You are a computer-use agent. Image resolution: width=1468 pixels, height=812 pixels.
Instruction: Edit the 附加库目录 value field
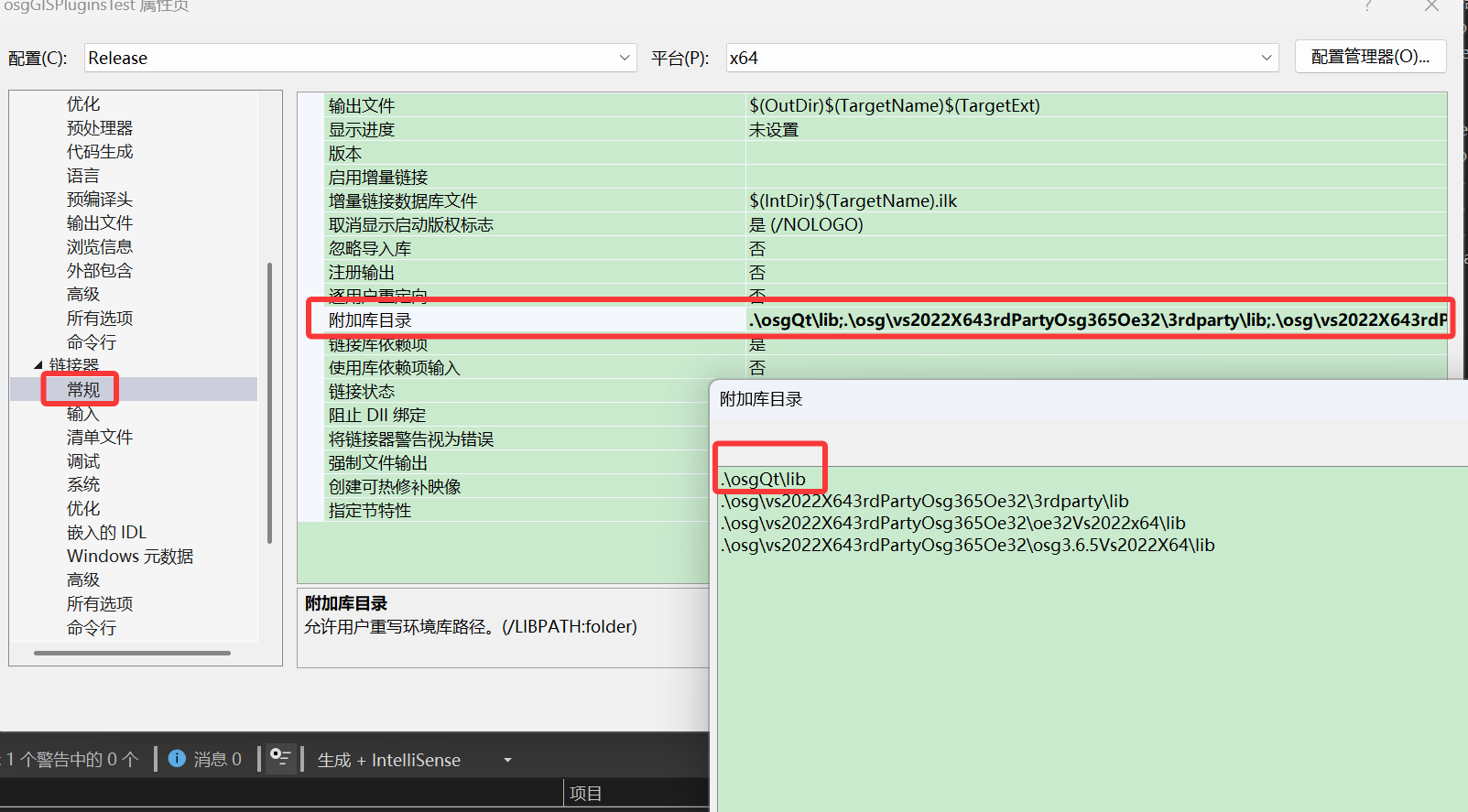point(1097,319)
